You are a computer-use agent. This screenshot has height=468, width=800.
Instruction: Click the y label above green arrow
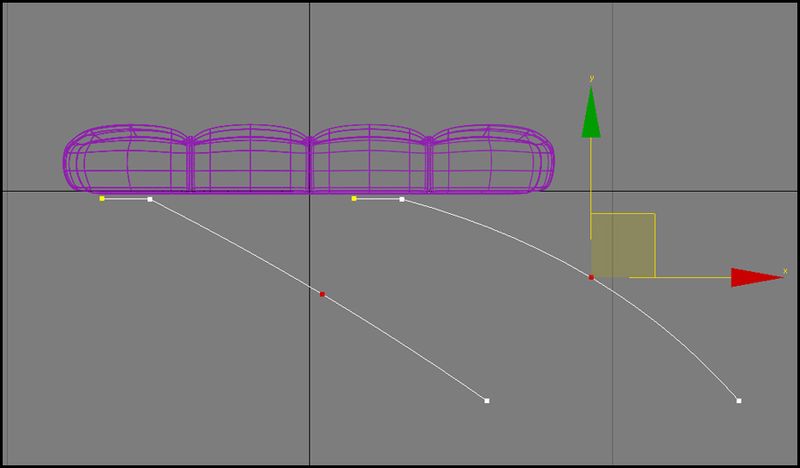pyautogui.click(x=592, y=76)
